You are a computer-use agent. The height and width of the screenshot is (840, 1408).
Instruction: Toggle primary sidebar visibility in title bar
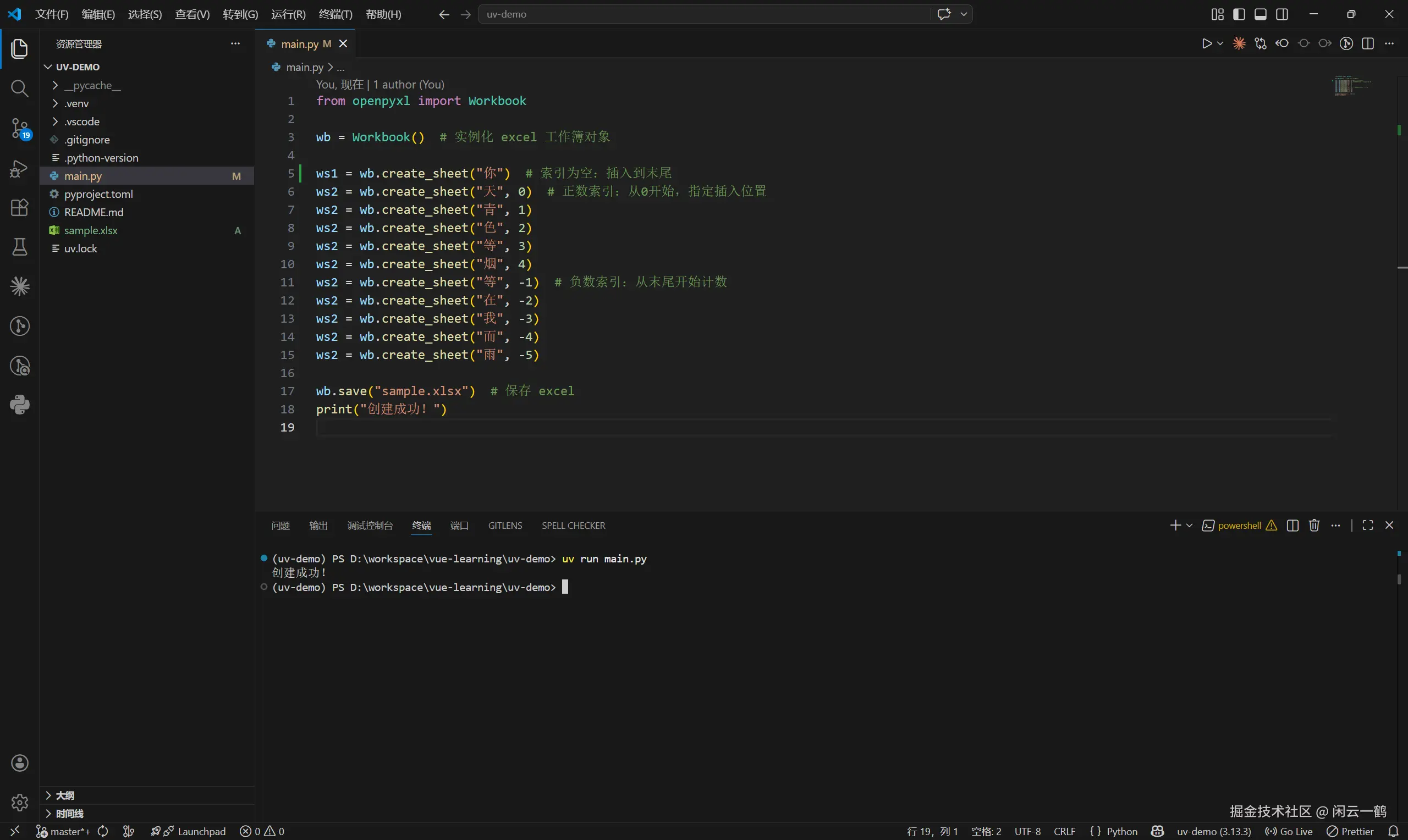[1239, 14]
